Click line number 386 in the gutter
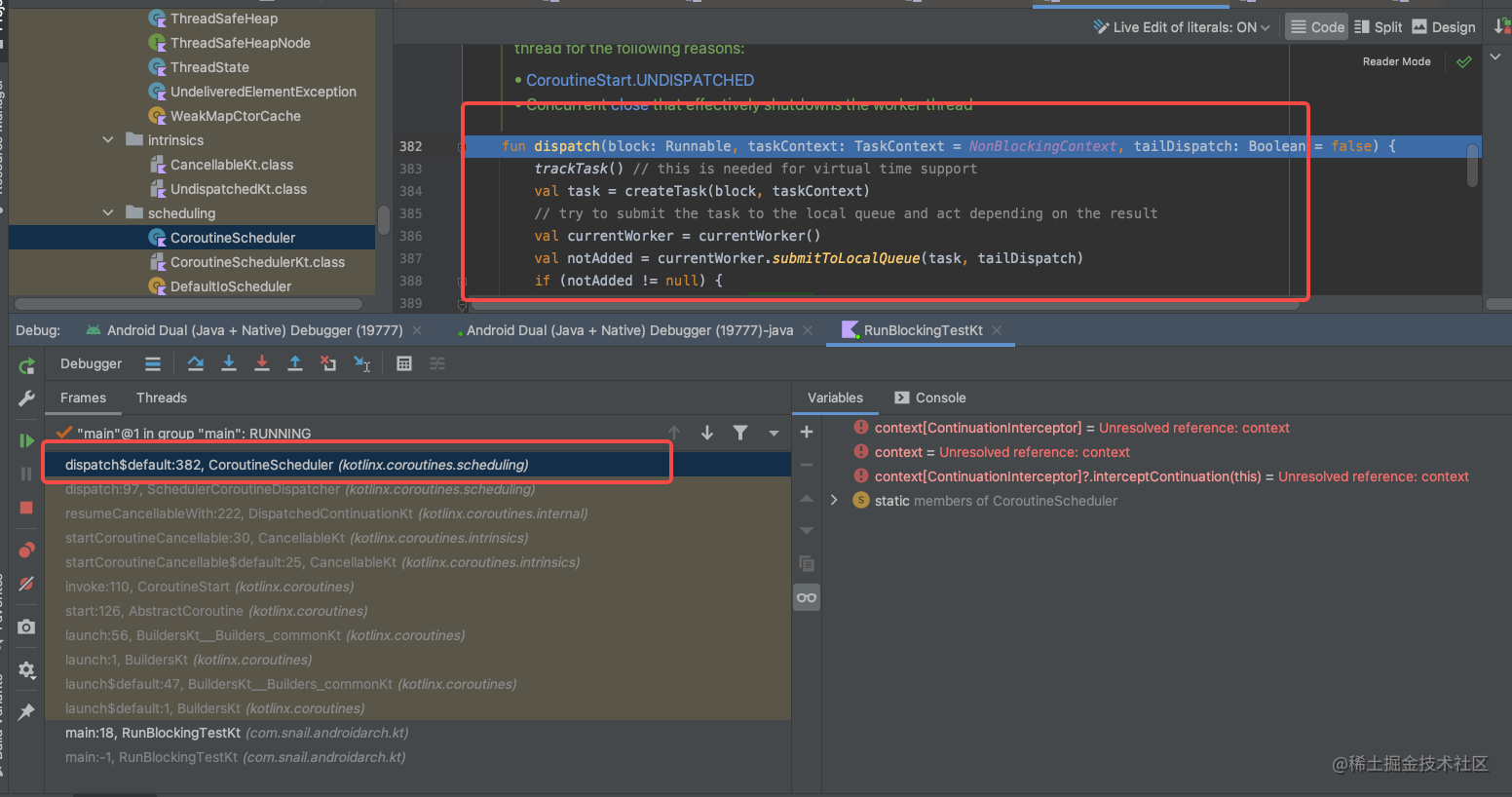1512x797 pixels. 410,236
